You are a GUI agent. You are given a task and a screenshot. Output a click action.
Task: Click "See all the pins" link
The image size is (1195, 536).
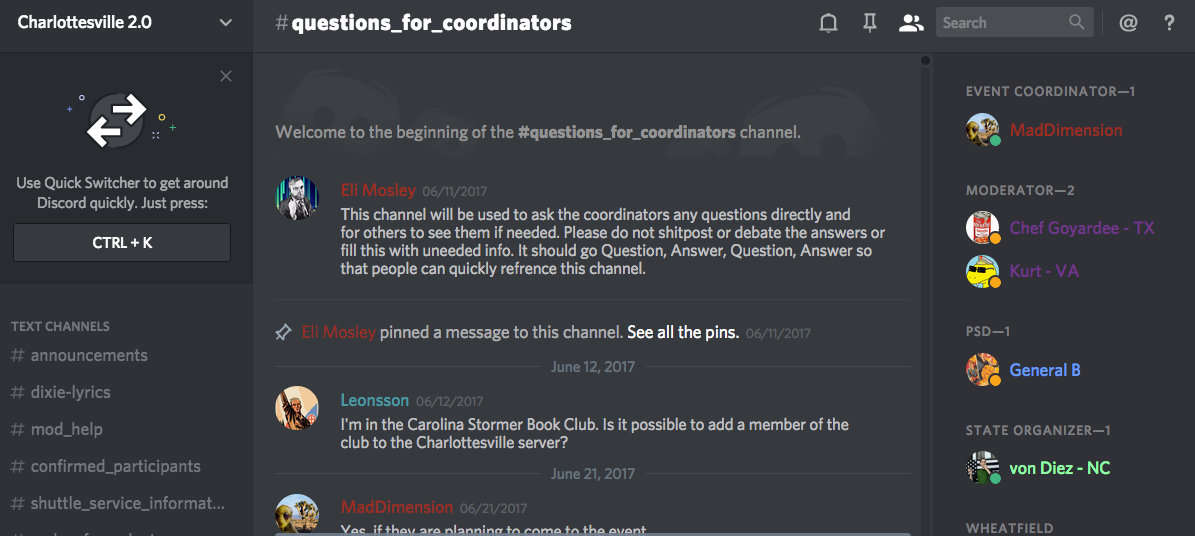683,332
